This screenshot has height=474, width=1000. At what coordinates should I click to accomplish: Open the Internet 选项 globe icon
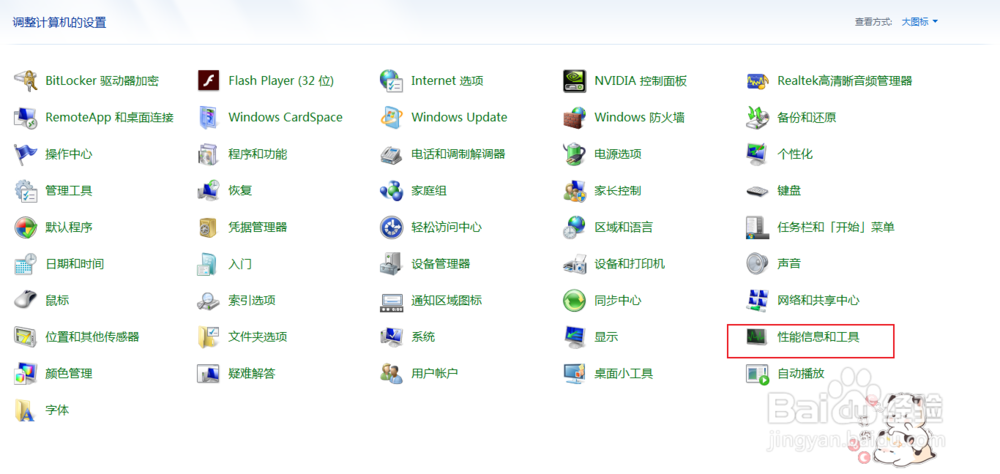click(391, 81)
